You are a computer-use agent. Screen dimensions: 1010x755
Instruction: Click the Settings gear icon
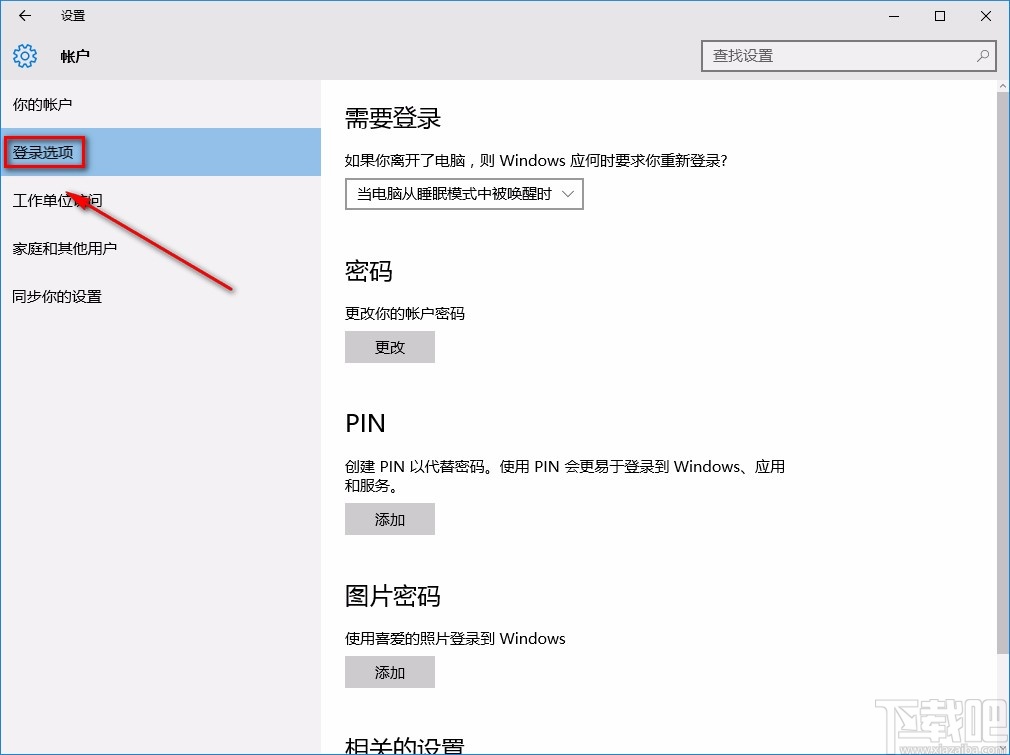(x=23, y=56)
